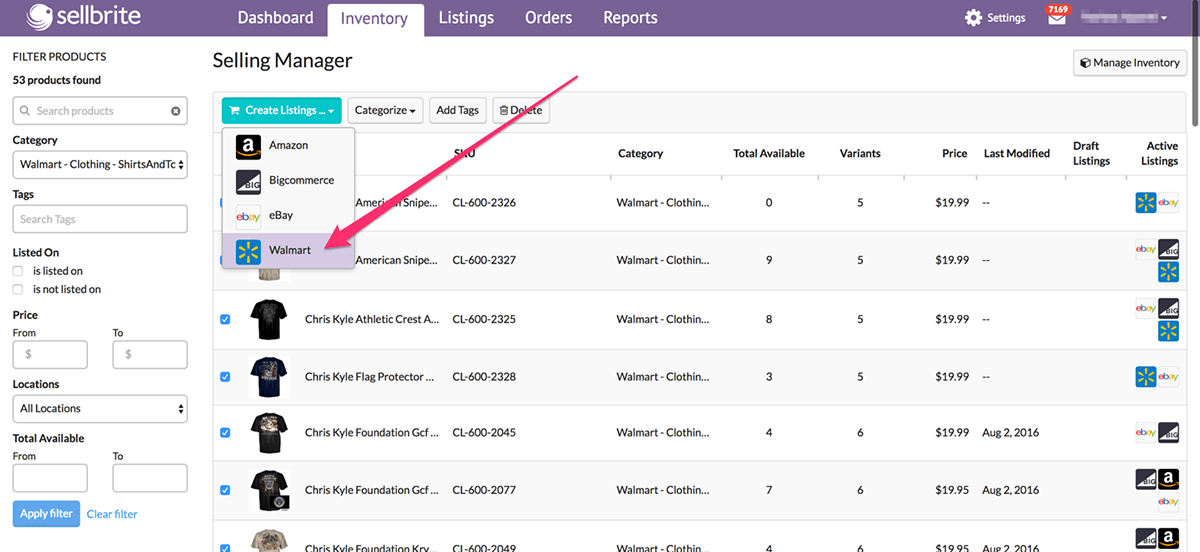Viewport: 1200px width, 552px height.
Task: Click Walmart listing icon in CL-600-2326 row
Action: 1146,203
